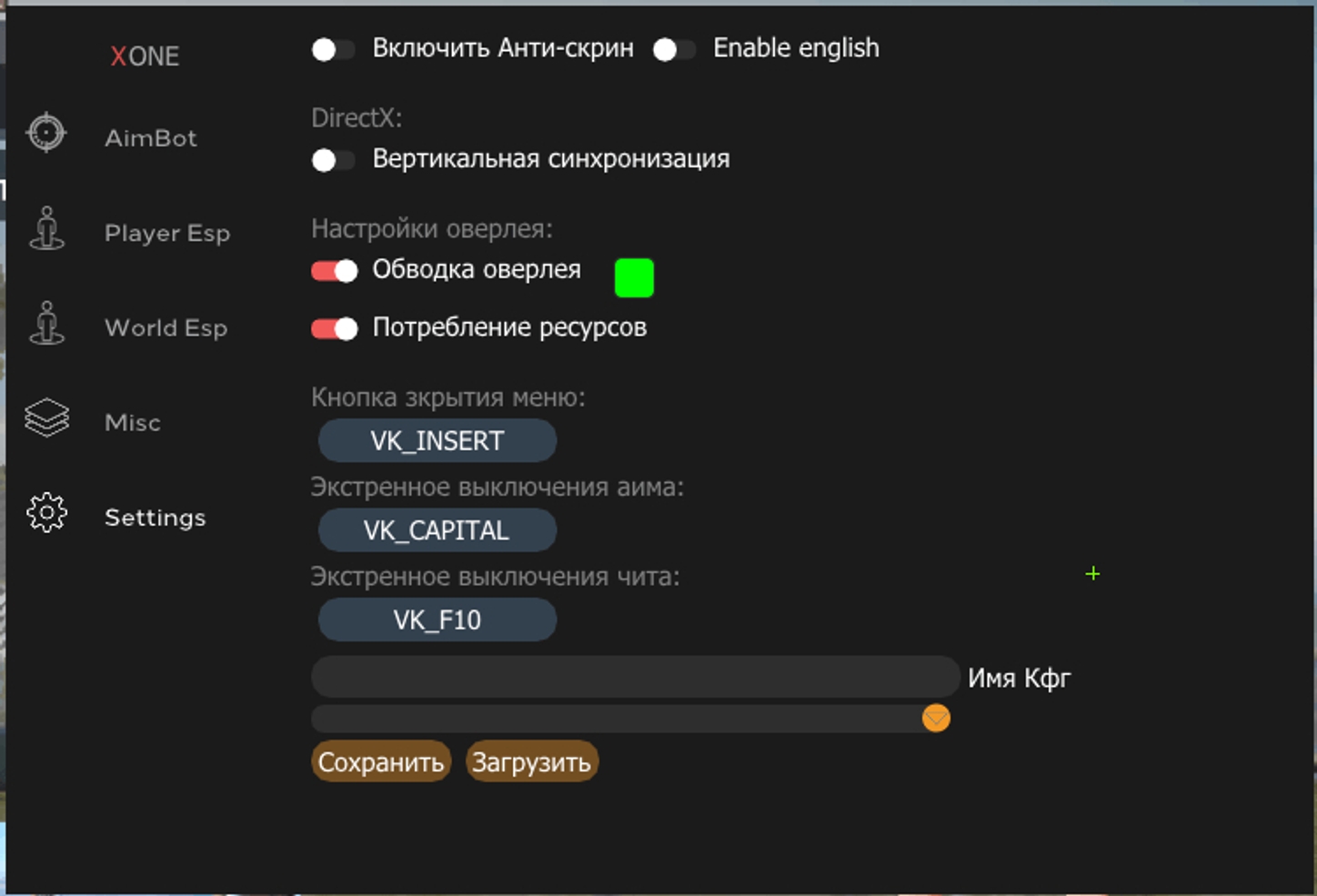This screenshot has height=896, width=1317.
Task: Click the Имя Кфг text input field
Action: [x=635, y=677]
